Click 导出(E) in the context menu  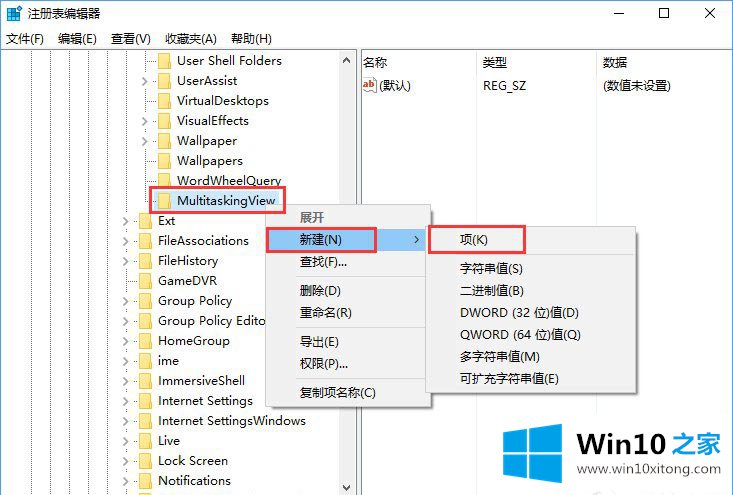coord(320,342)
